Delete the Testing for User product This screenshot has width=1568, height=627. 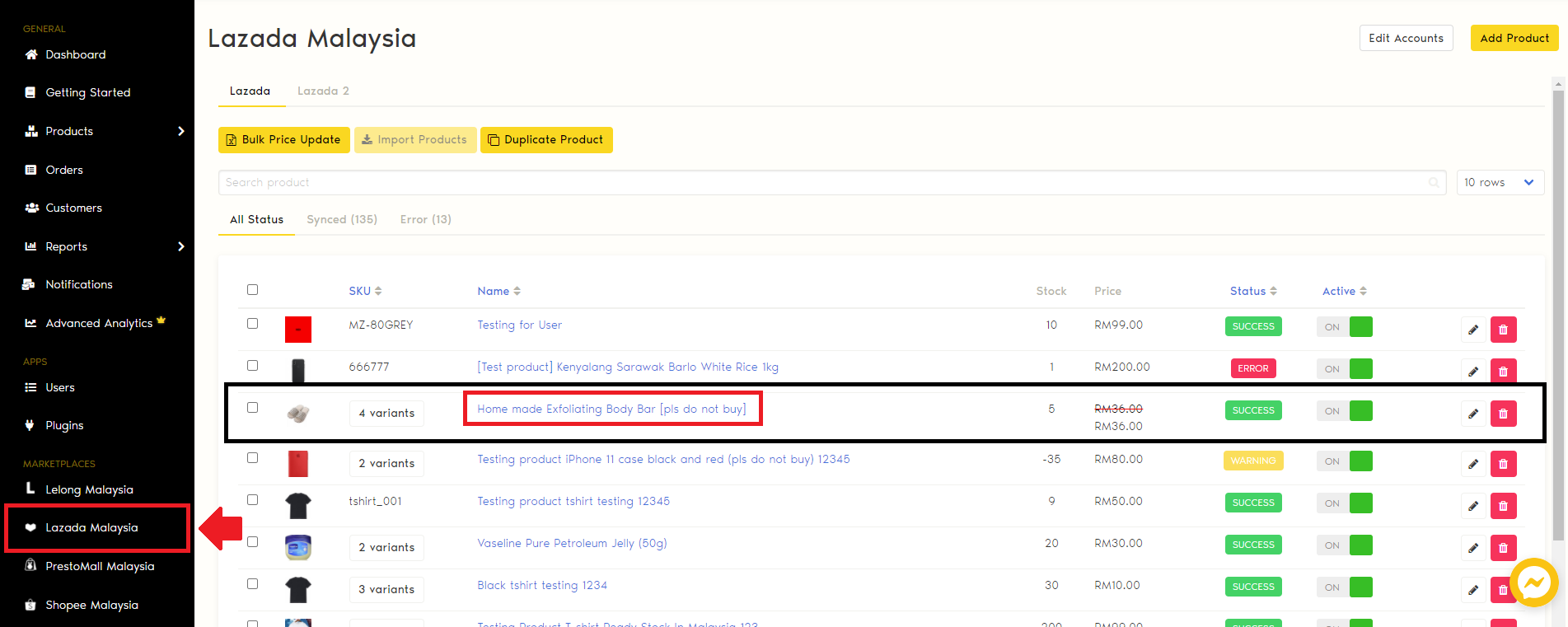(1503, 330)
